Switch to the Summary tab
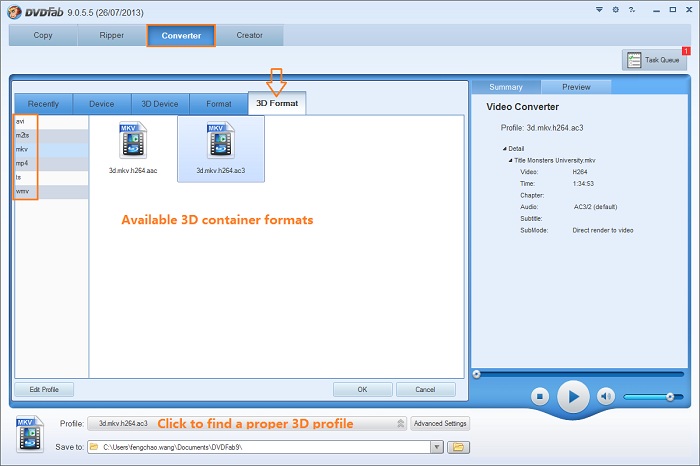 pos(506,87)
